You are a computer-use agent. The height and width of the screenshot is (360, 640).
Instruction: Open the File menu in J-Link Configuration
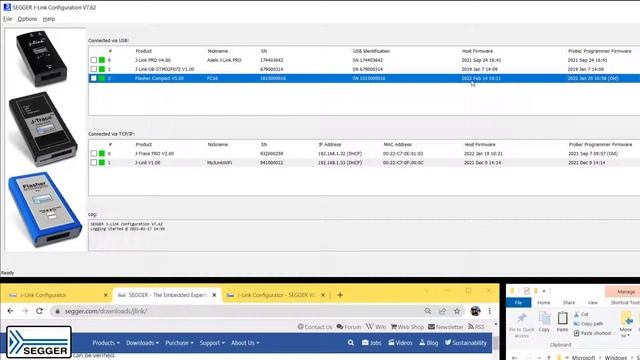[7, 19]
